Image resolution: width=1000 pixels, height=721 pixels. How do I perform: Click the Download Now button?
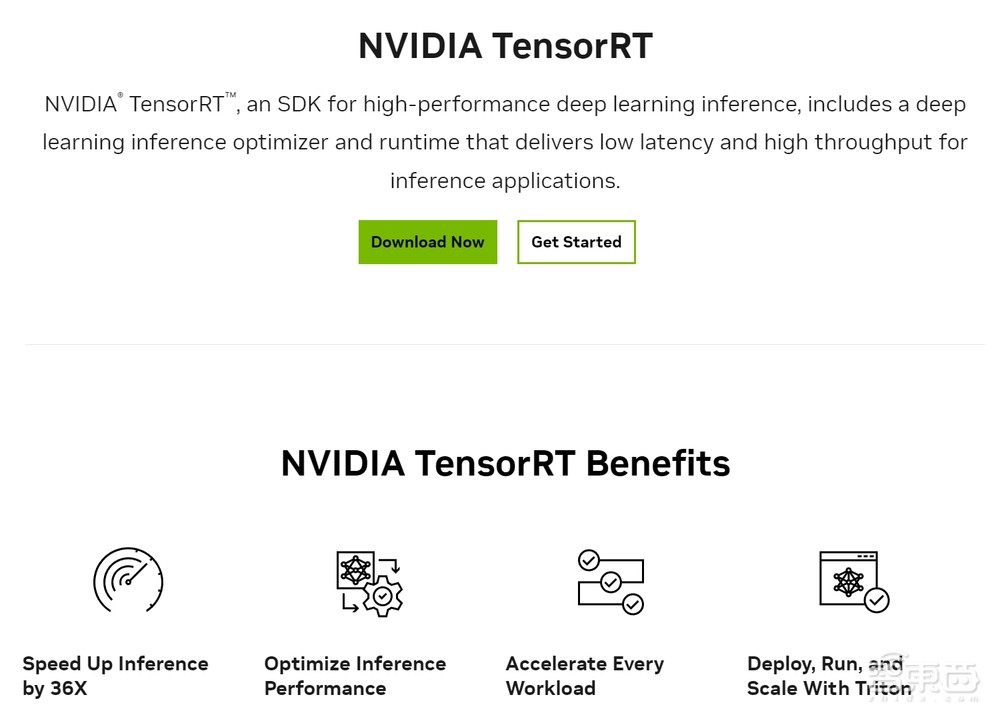[427, 242]
